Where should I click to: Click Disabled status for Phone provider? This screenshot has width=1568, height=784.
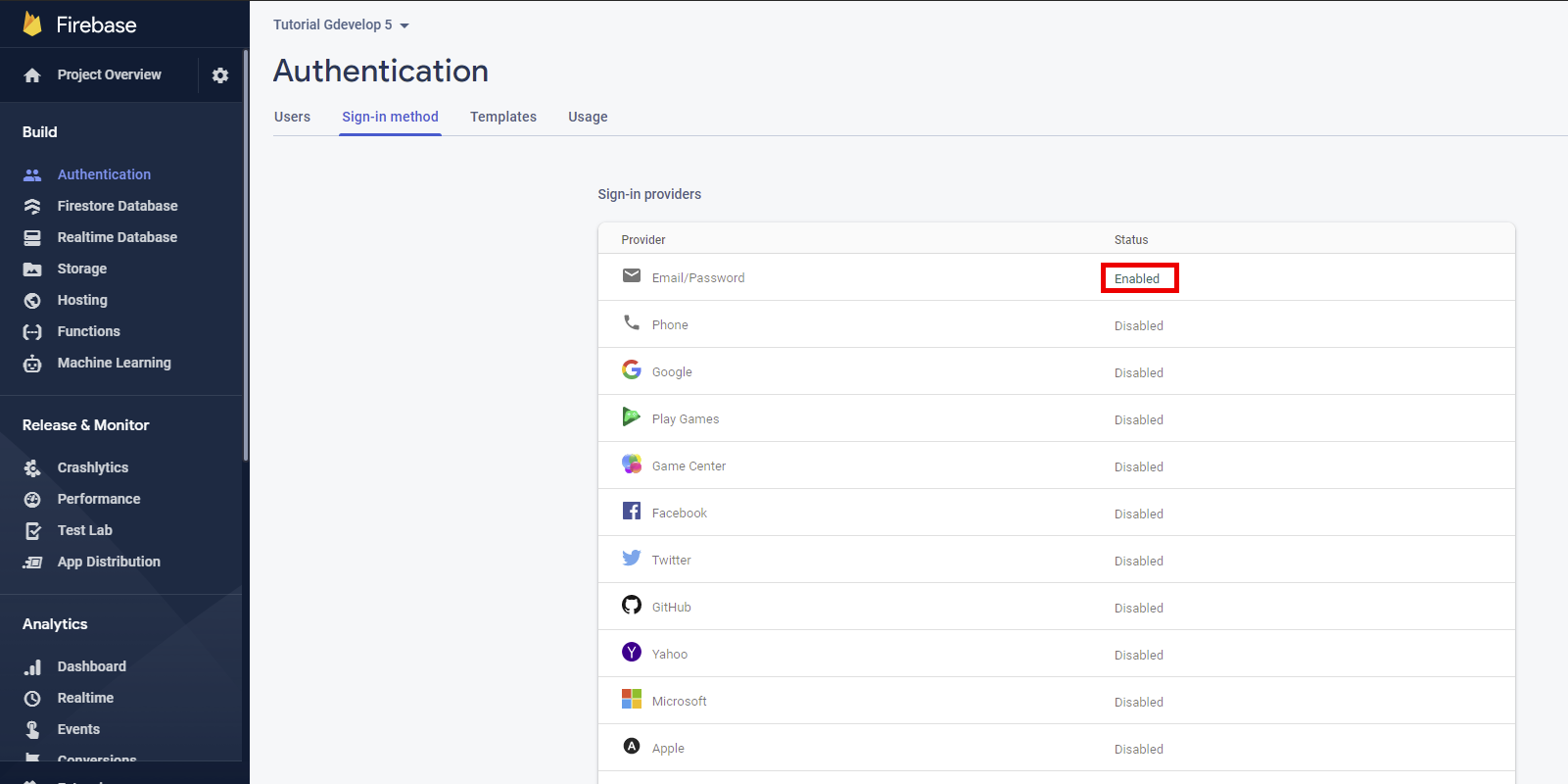pyautogui.click(x=1138, y=325)
